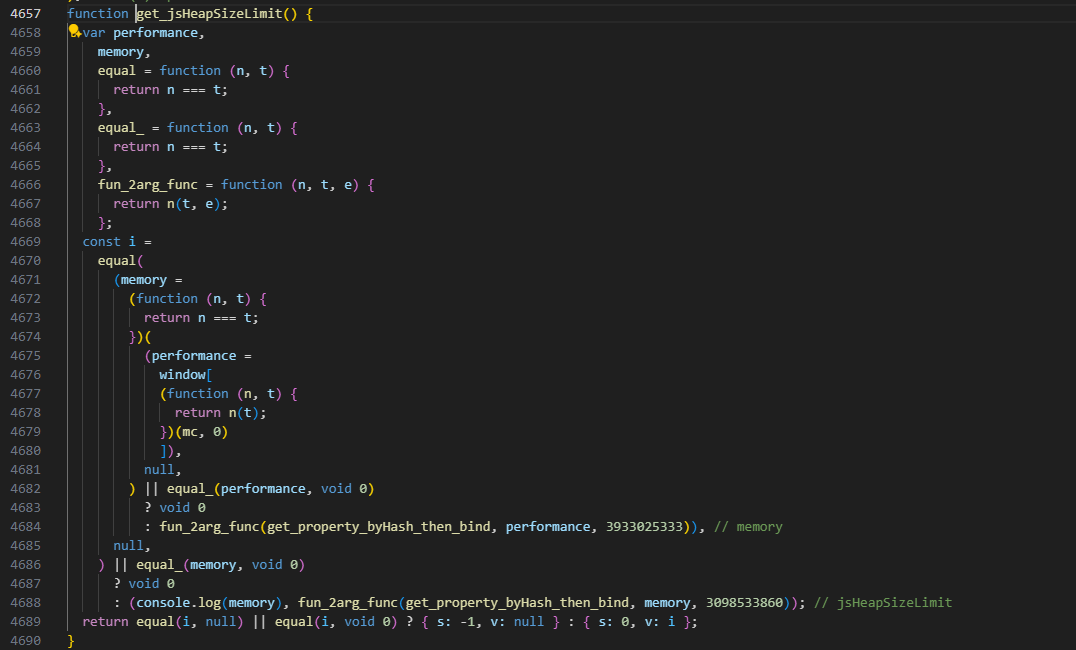Click the 'var' keyword on line 4658

pos(94,33)
